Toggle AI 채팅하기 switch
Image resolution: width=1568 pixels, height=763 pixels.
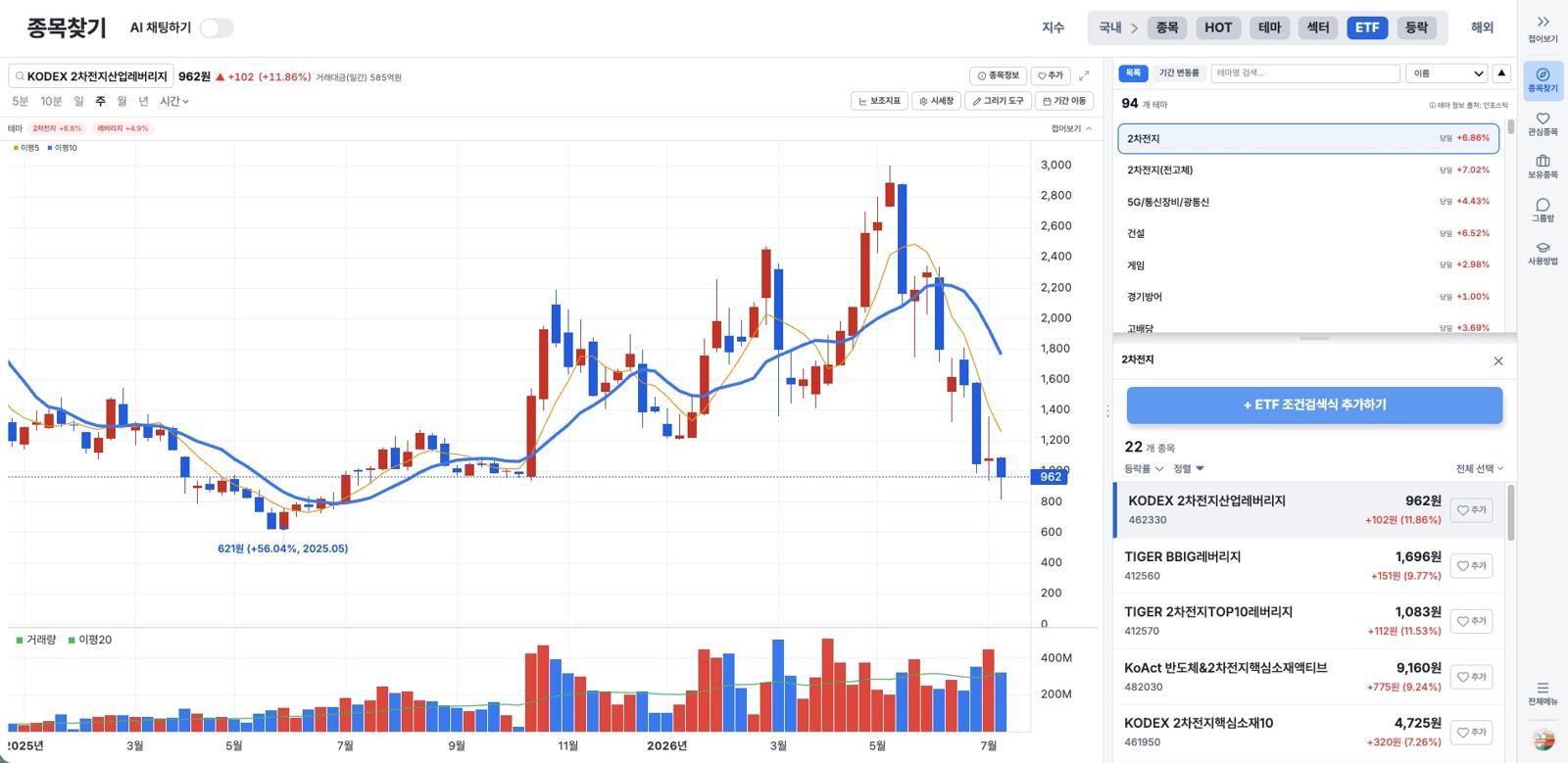pyautogui.click(x=217, y=28)
